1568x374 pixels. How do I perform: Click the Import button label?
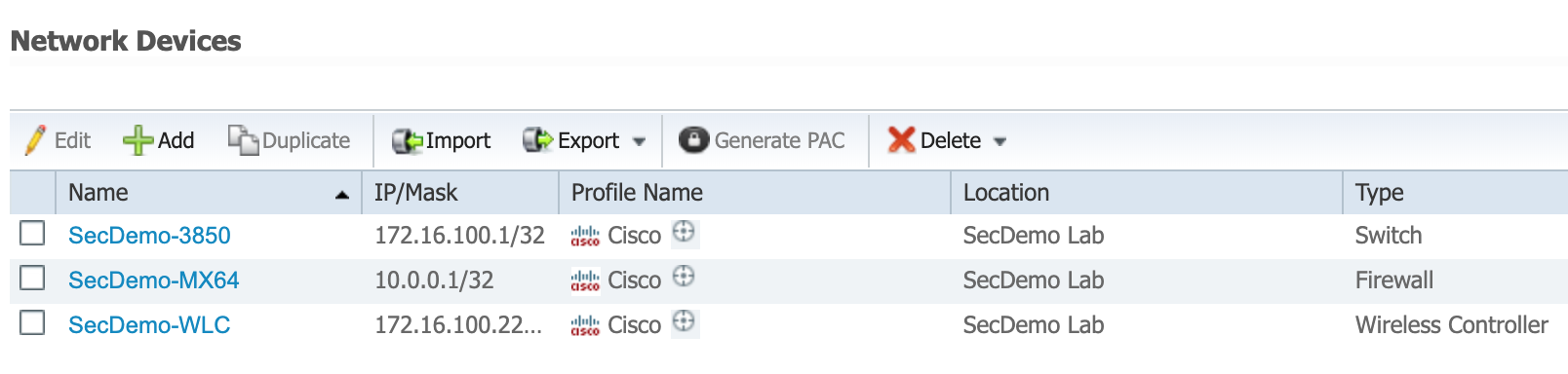click(x=458, y=140)
